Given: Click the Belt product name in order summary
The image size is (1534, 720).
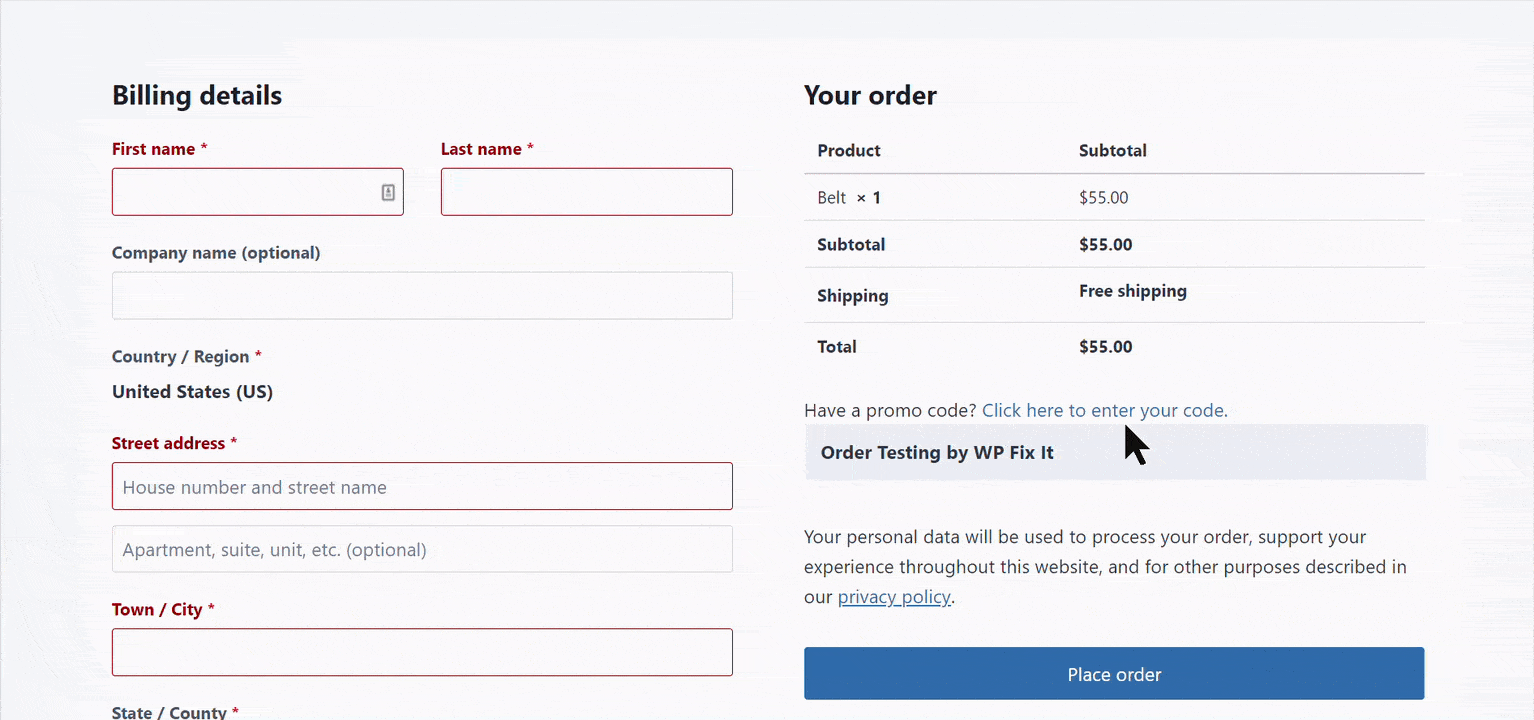Looking at the screenshot, I should click(x=831, y=197).
